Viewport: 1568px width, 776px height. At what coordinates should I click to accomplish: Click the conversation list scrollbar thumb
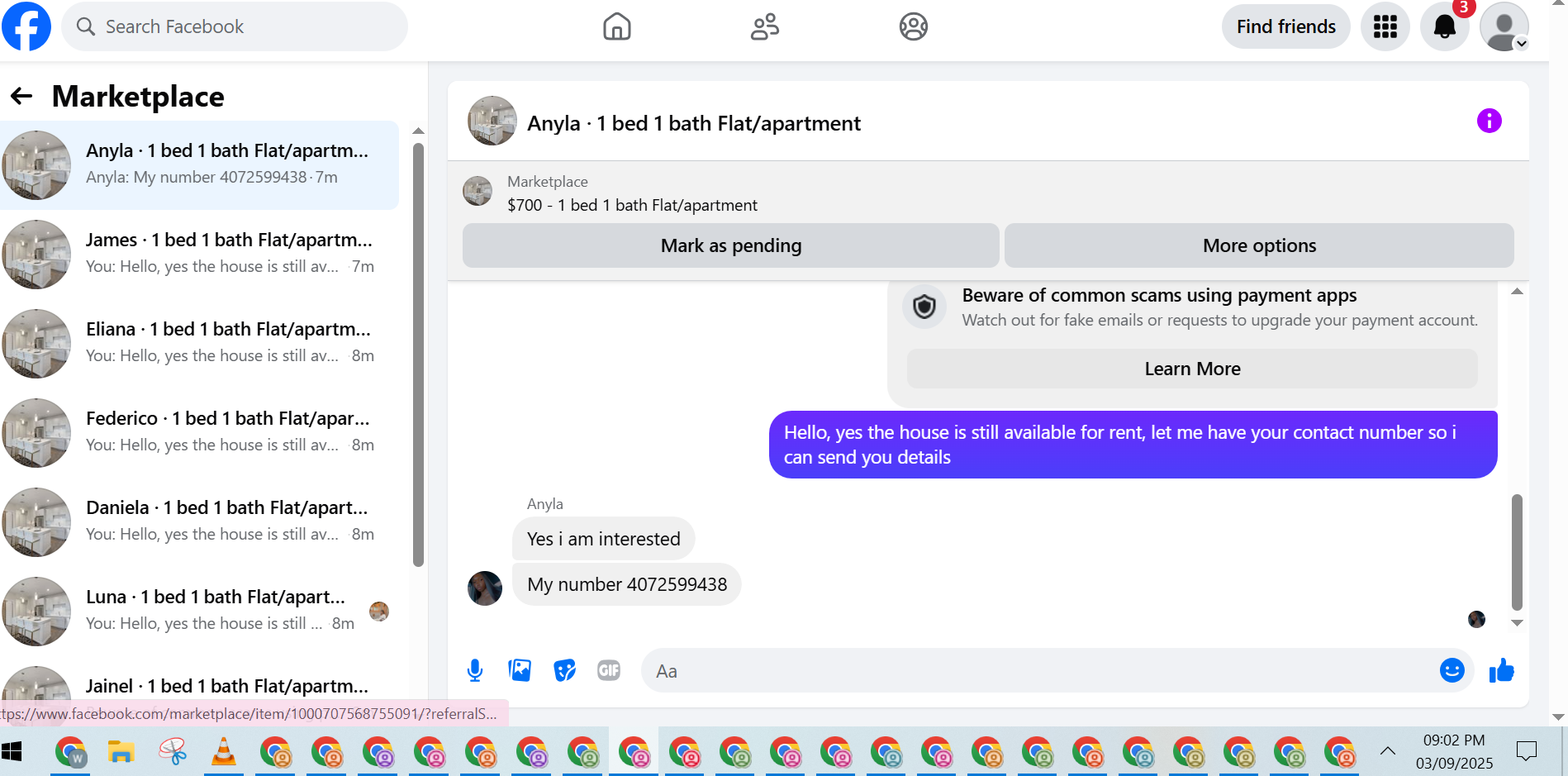coord(418,355)
